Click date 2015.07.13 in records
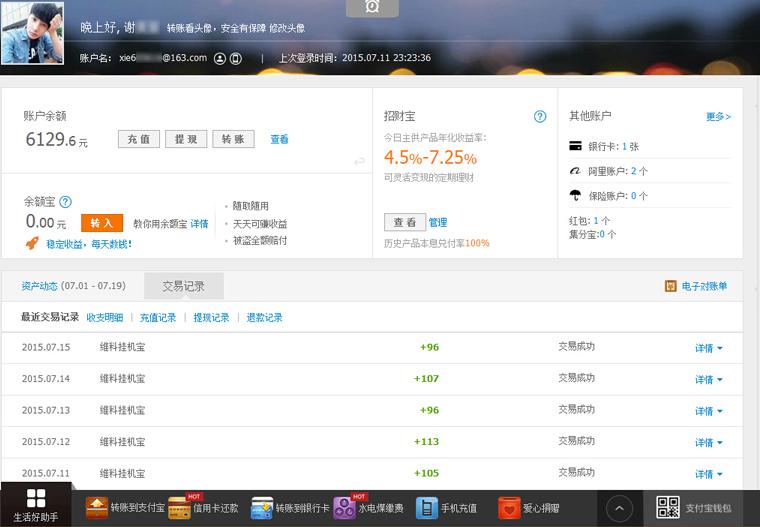The width and height of the screenshot is (760, 527). click(46, 410)
